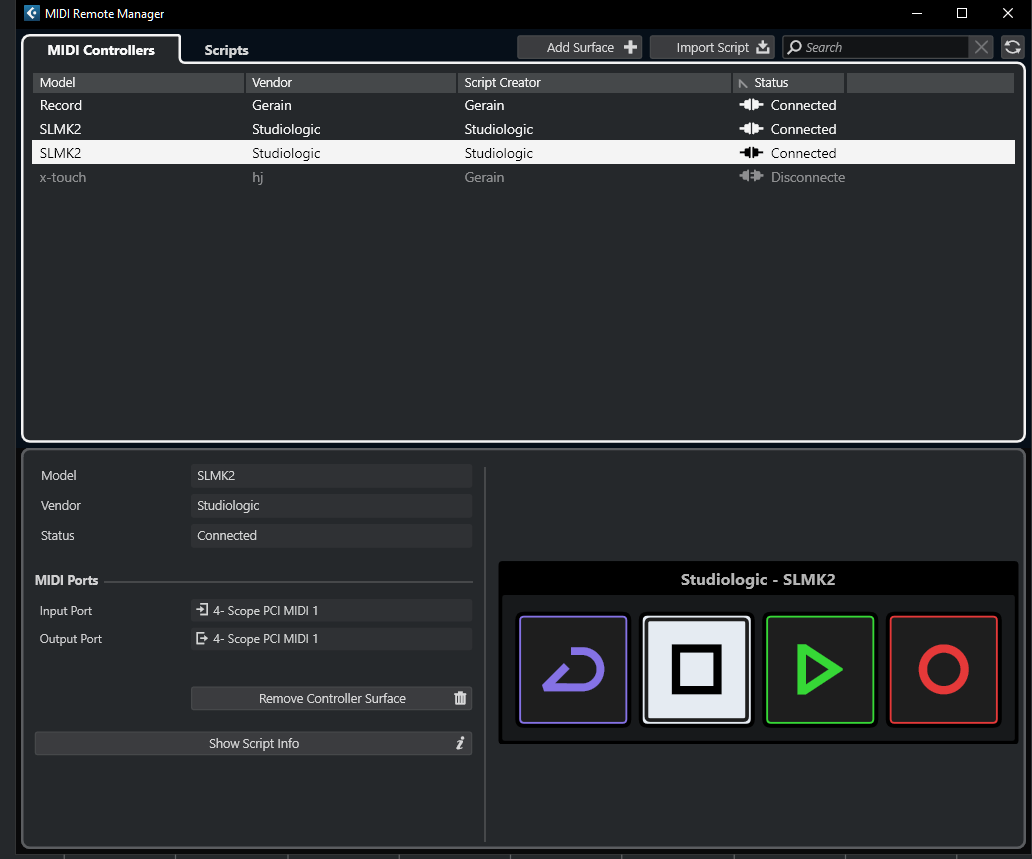The height and width of the screenshot is (859, 1032).
Task: Click the MIDI Ports section heading
Action: (66, 581)
